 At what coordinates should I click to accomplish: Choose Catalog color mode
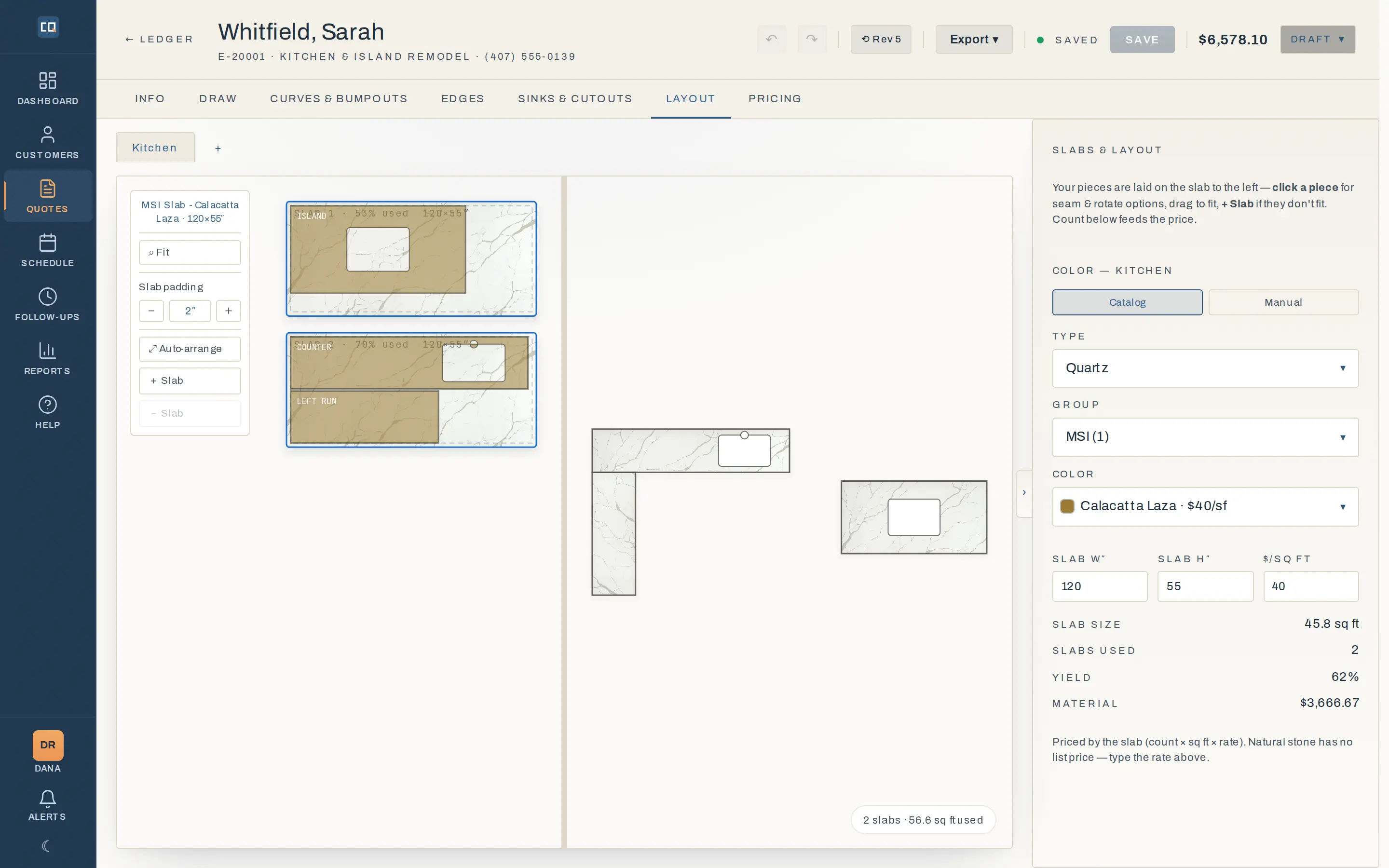[x=1127, y=302]
